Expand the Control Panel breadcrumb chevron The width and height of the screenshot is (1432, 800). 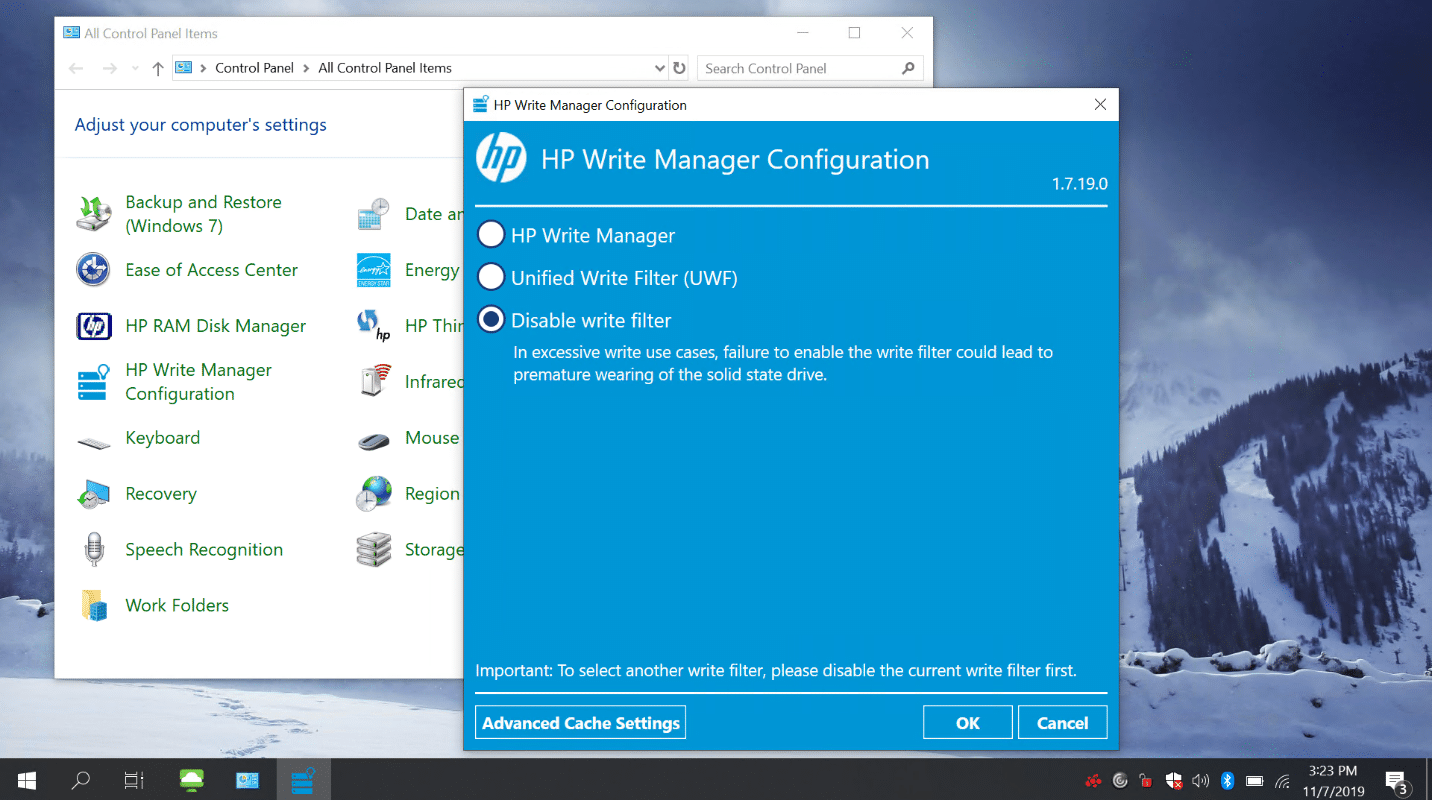pyautogui.click(x=306, y=68)
